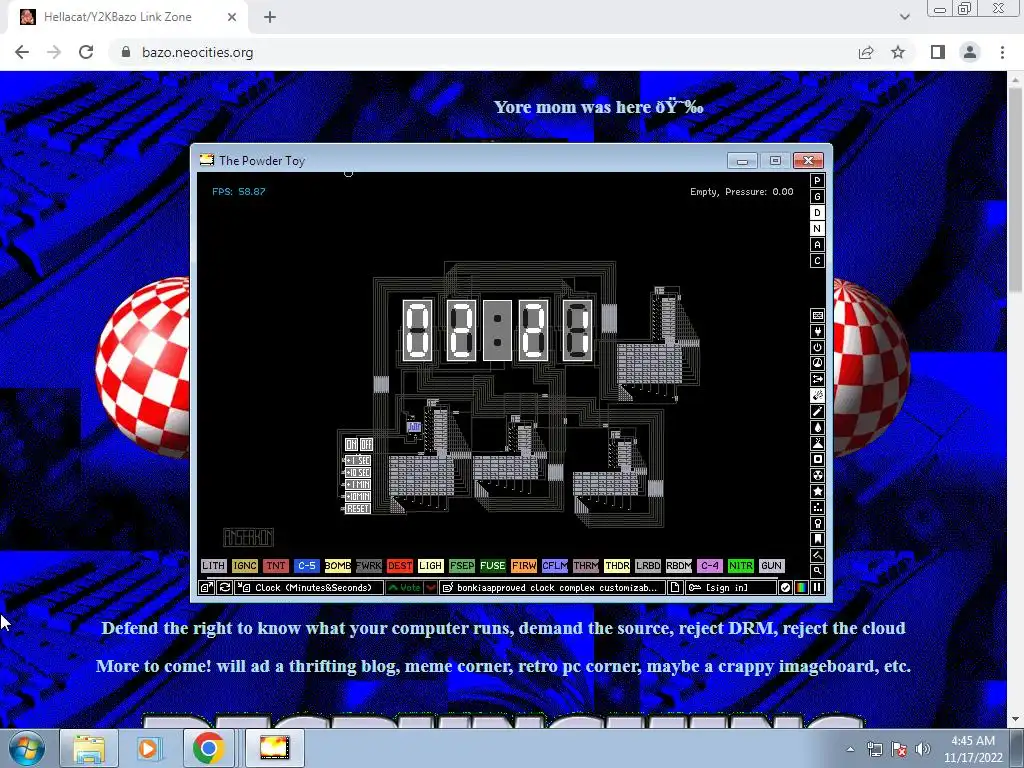
Task: Toggle the G display mode
Action: tap(817, 197)
